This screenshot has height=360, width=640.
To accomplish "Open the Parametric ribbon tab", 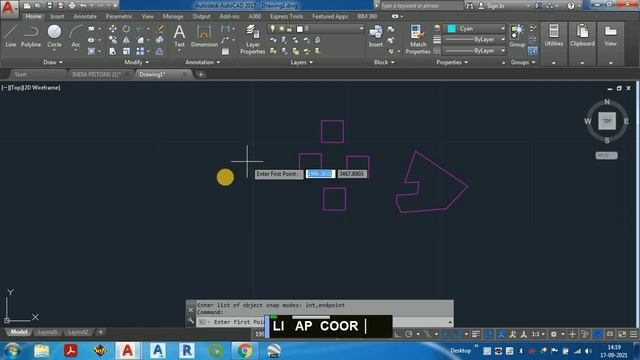I will click(x=119, y=16).
